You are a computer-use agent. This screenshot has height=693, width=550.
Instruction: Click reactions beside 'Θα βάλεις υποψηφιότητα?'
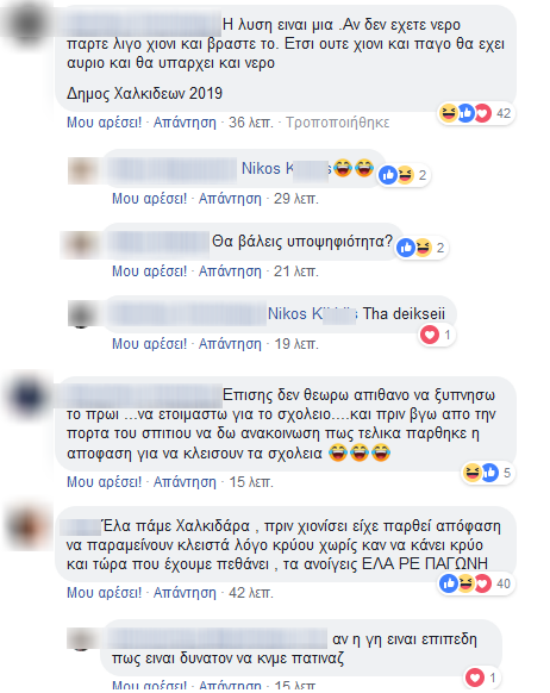[x=421, y=248]
